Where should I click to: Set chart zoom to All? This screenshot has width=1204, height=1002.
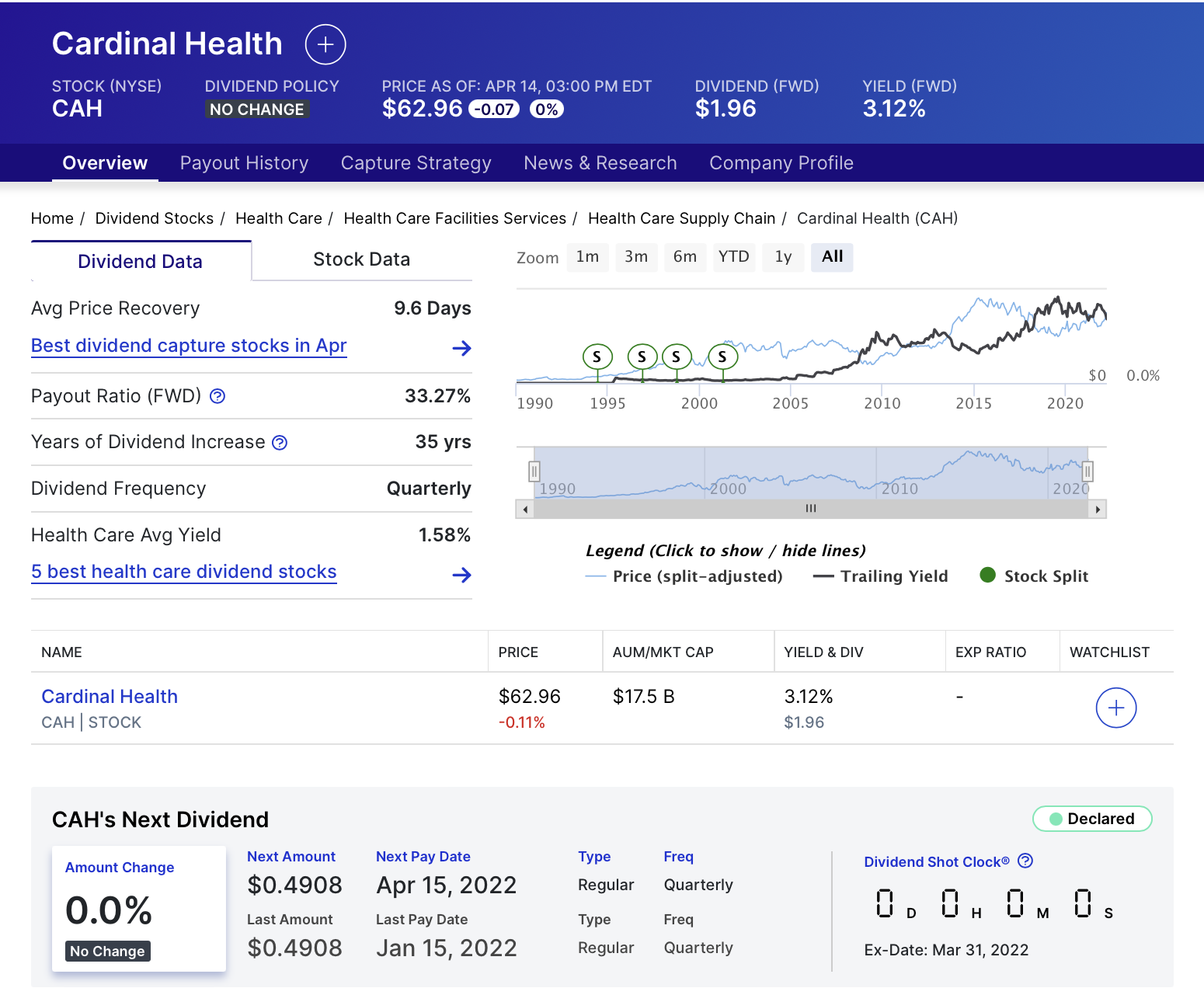pos(832,257)
